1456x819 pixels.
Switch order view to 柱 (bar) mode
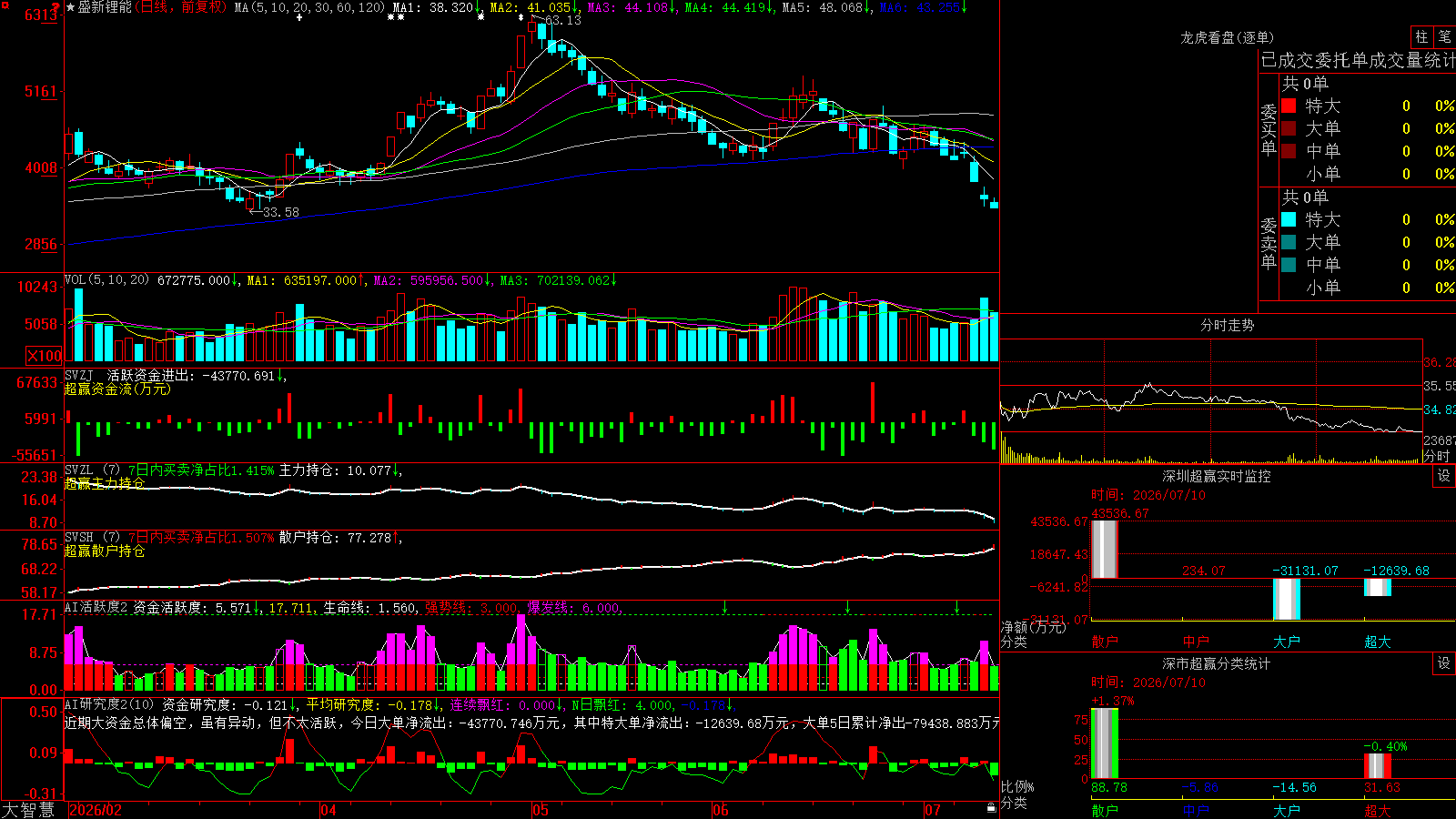point(1421,36)
